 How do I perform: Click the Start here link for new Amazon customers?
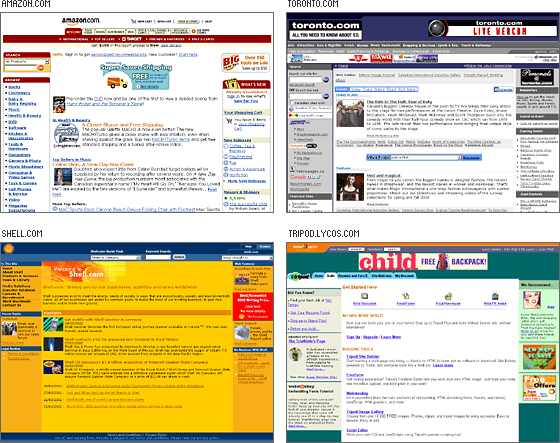(x=188, y=55)
